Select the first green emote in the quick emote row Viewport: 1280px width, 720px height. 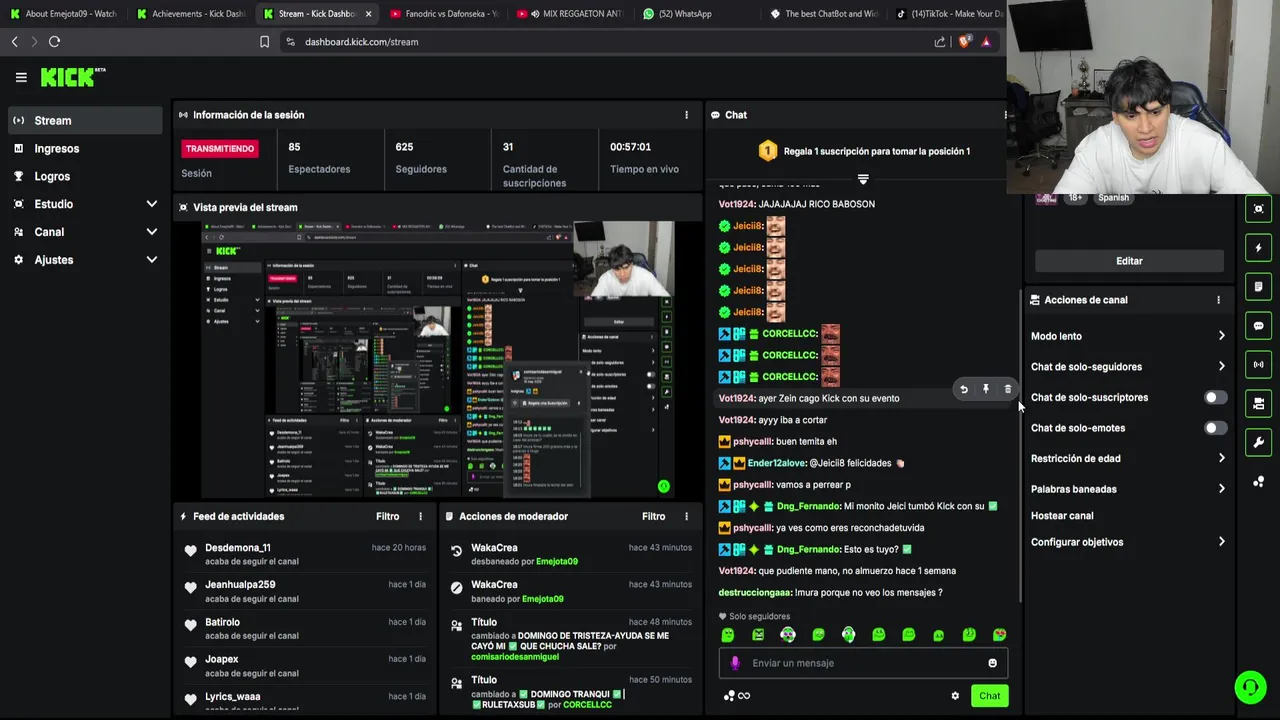pos(728,635)
